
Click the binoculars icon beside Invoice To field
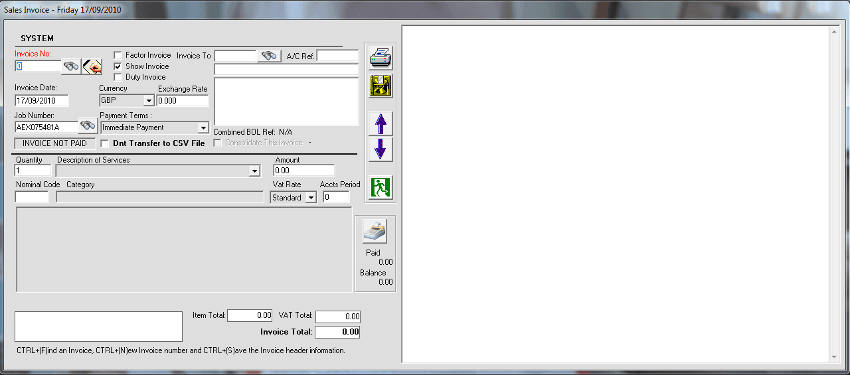[x=269, y=55]
